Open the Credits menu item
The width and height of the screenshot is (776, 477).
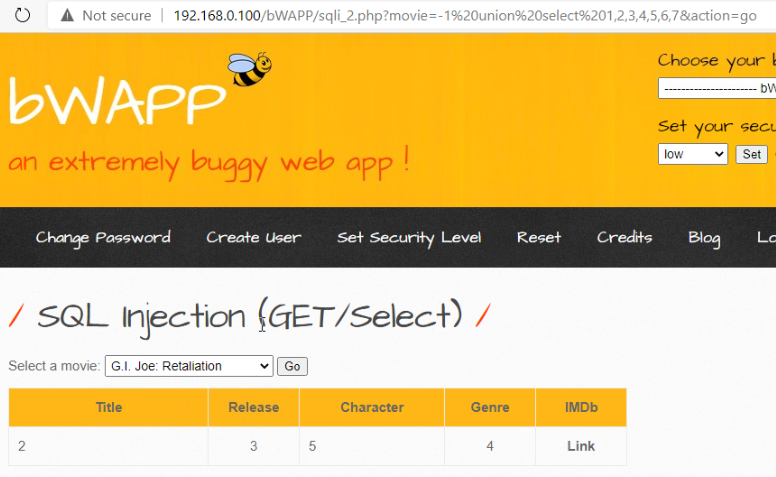[x=625, y=238]
